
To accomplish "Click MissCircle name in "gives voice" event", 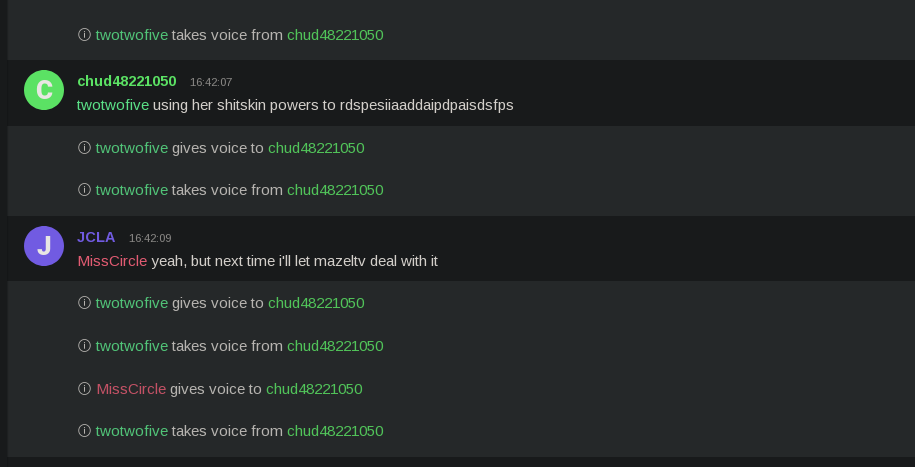I will [x=131, y=389].
